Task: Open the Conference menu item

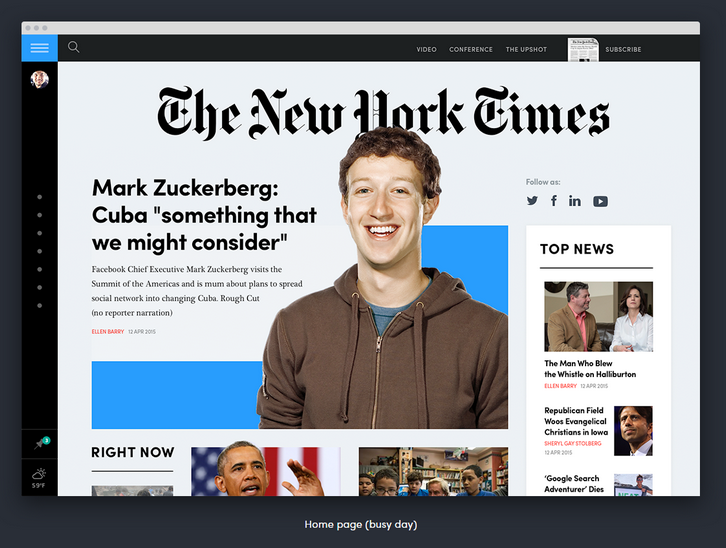Action: coord(471,50)
